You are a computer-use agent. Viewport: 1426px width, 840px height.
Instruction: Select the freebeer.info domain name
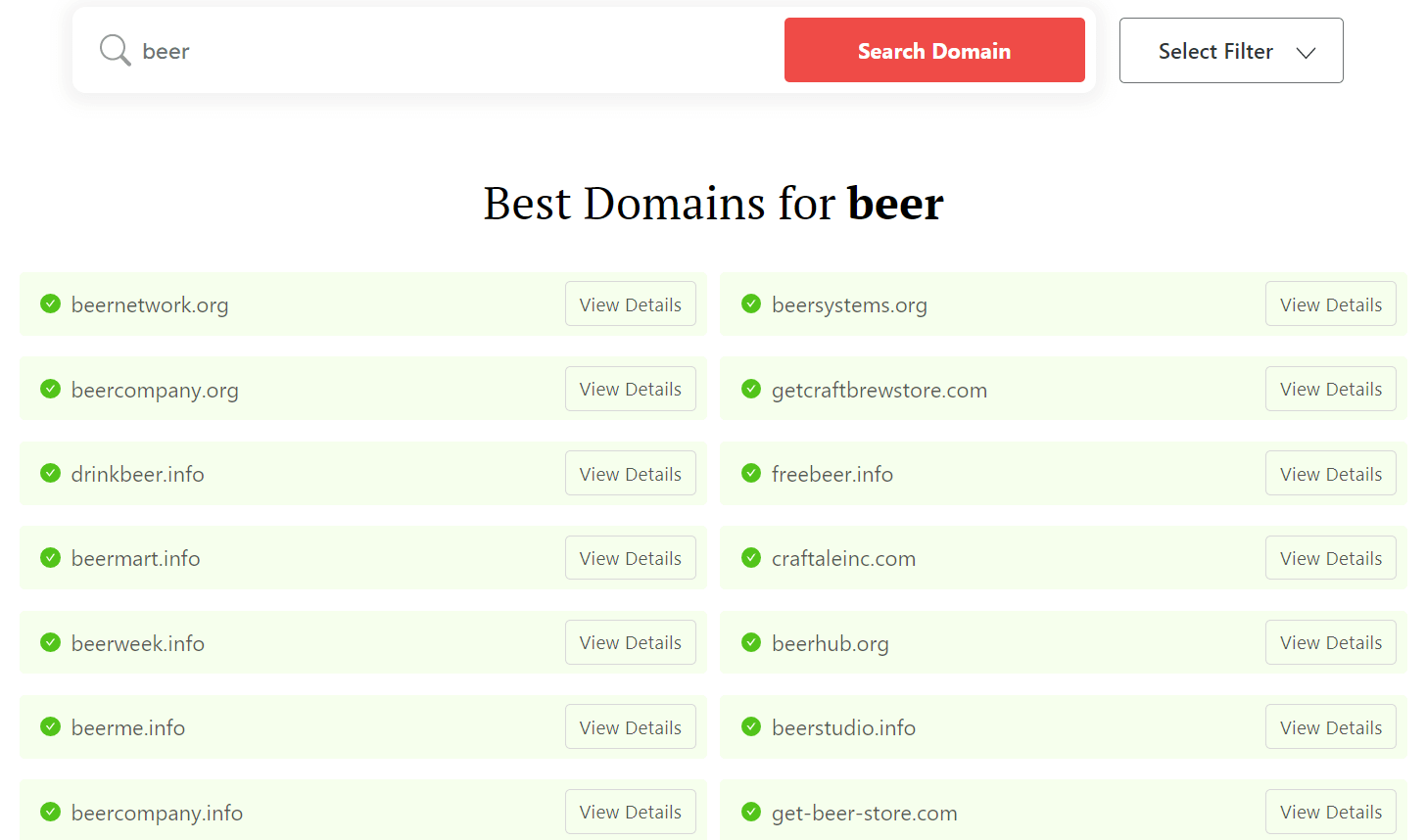tap(832, 474)
